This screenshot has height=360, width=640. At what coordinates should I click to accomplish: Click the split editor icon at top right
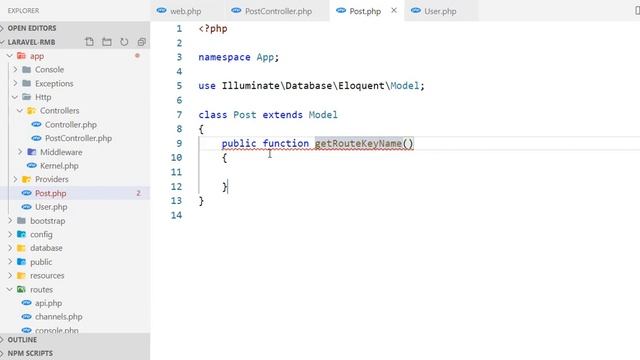point(637,11)
